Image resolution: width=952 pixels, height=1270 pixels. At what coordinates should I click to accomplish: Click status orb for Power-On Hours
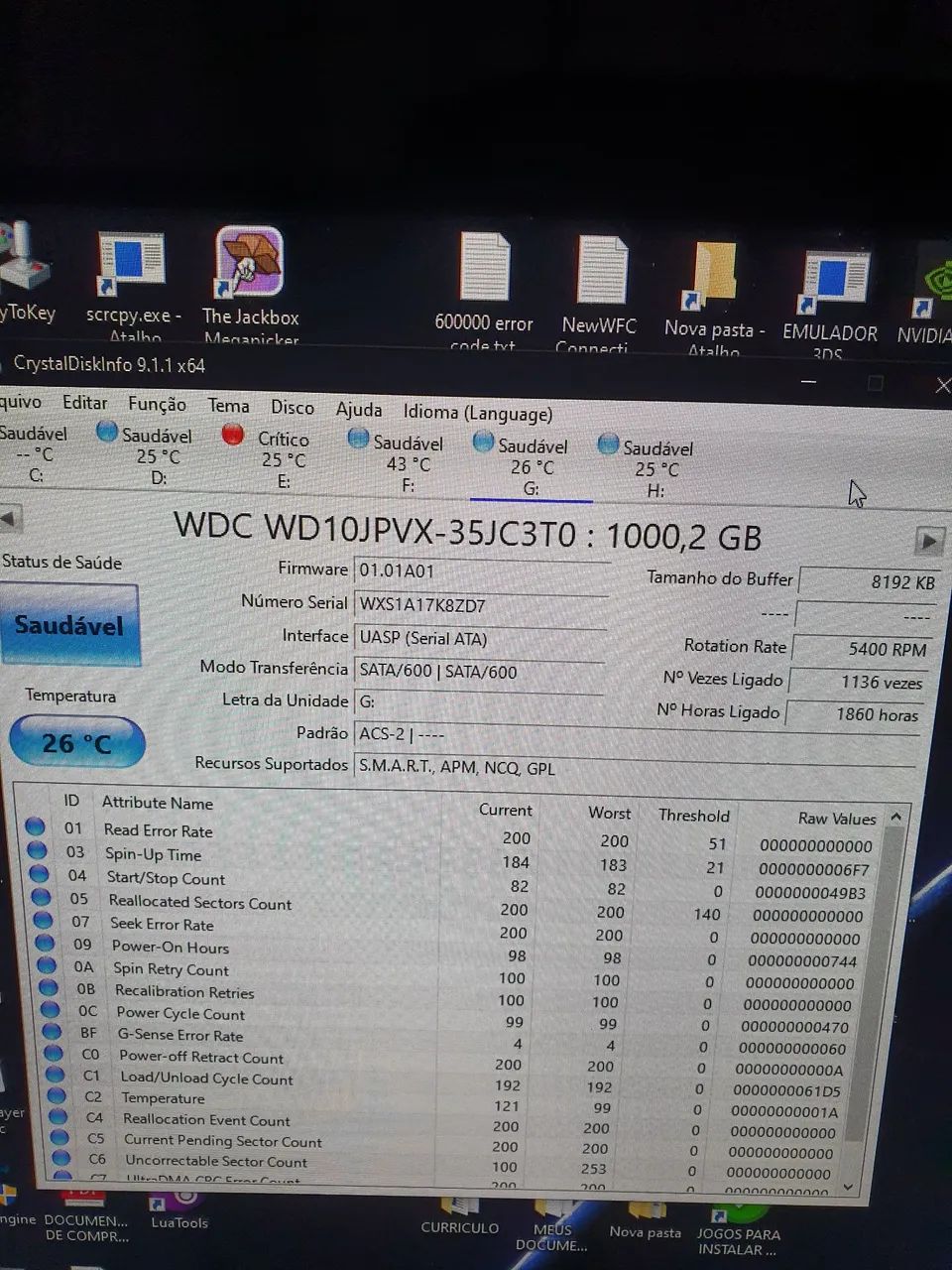point(45,942)
